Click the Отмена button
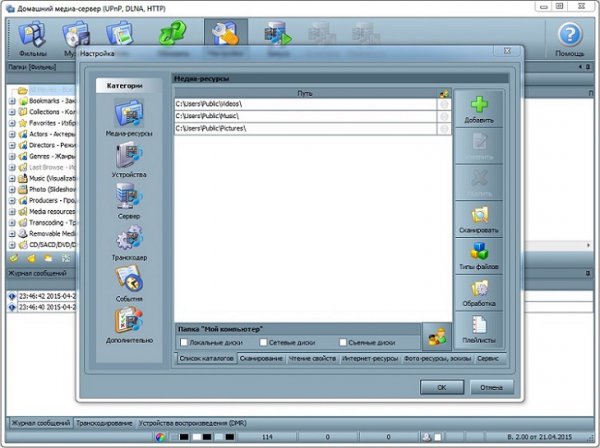600x448 pixels. tap(489, 386)
